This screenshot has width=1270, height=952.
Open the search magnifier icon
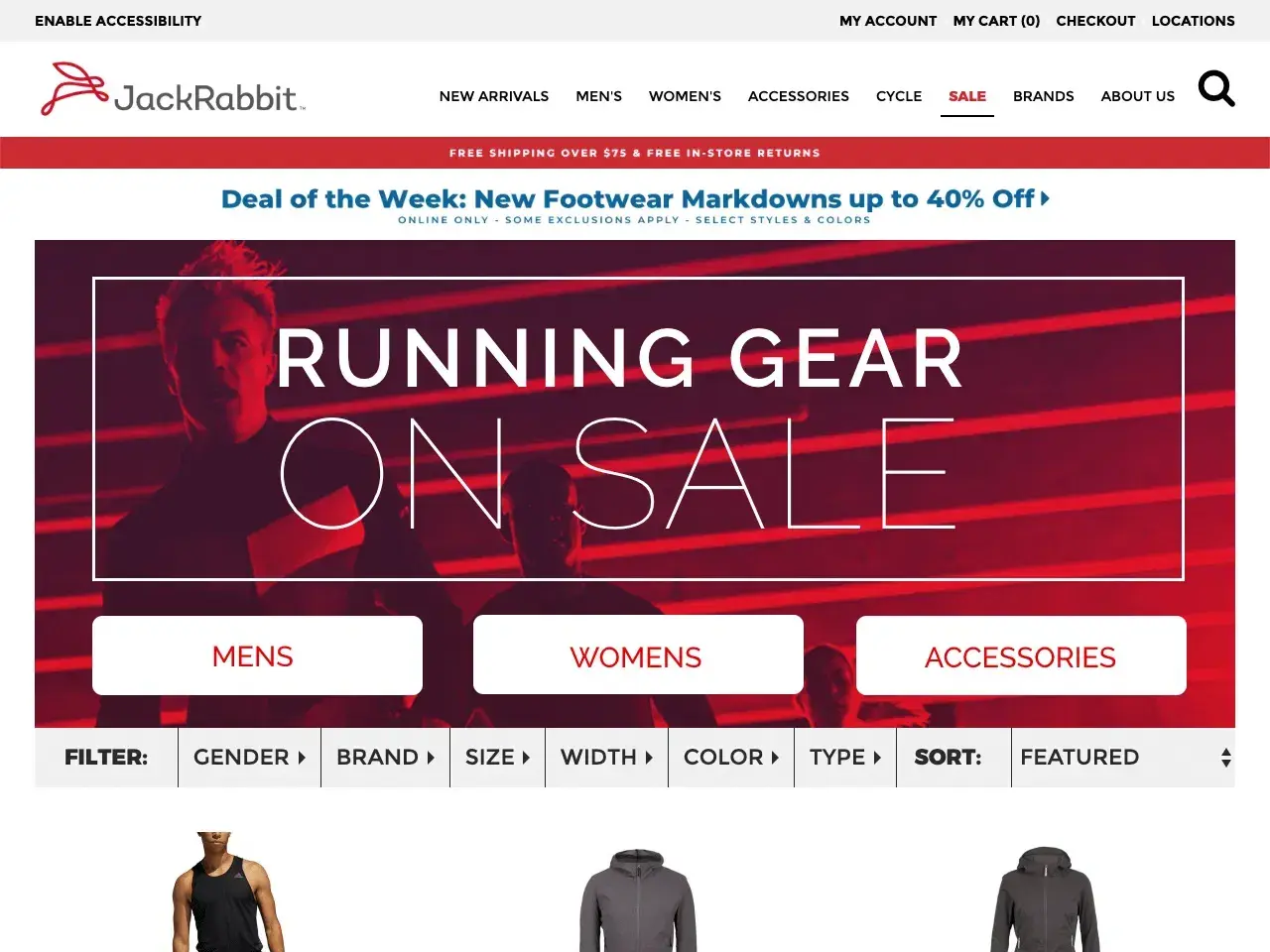(1216, 89)
